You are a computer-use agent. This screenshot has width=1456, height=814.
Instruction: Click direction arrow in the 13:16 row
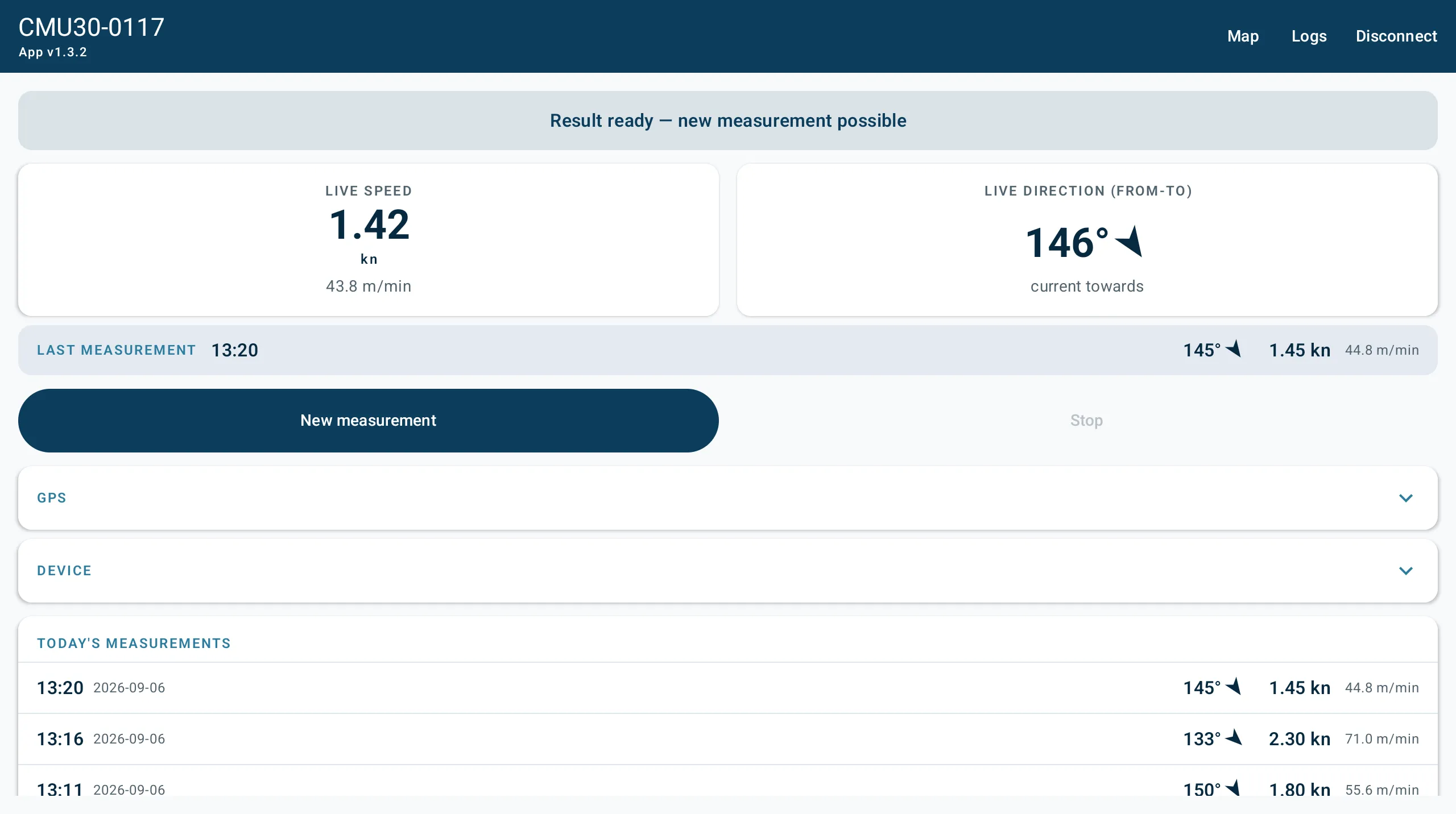pyautogui.click(x=1233, y=737)
